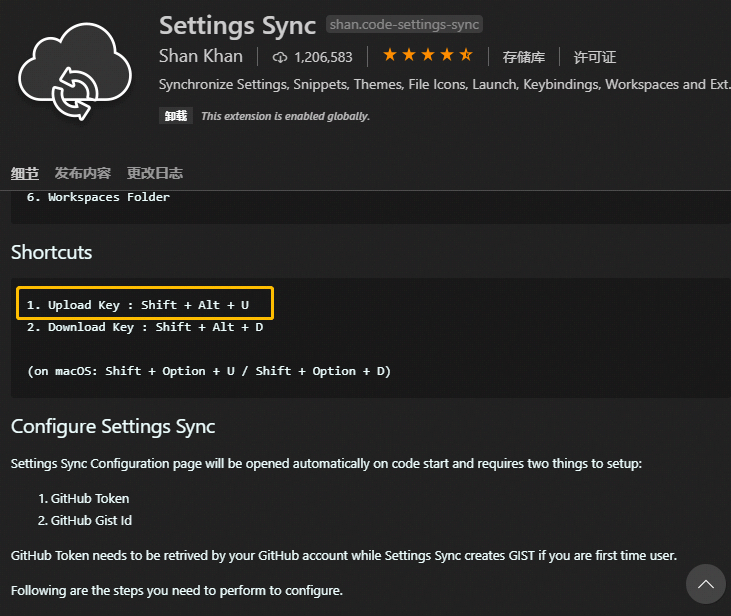The height and width of the screenshot is (616, 731).
Task: Click the Upload Key shortcut line
Action: [x=138, y=305]
